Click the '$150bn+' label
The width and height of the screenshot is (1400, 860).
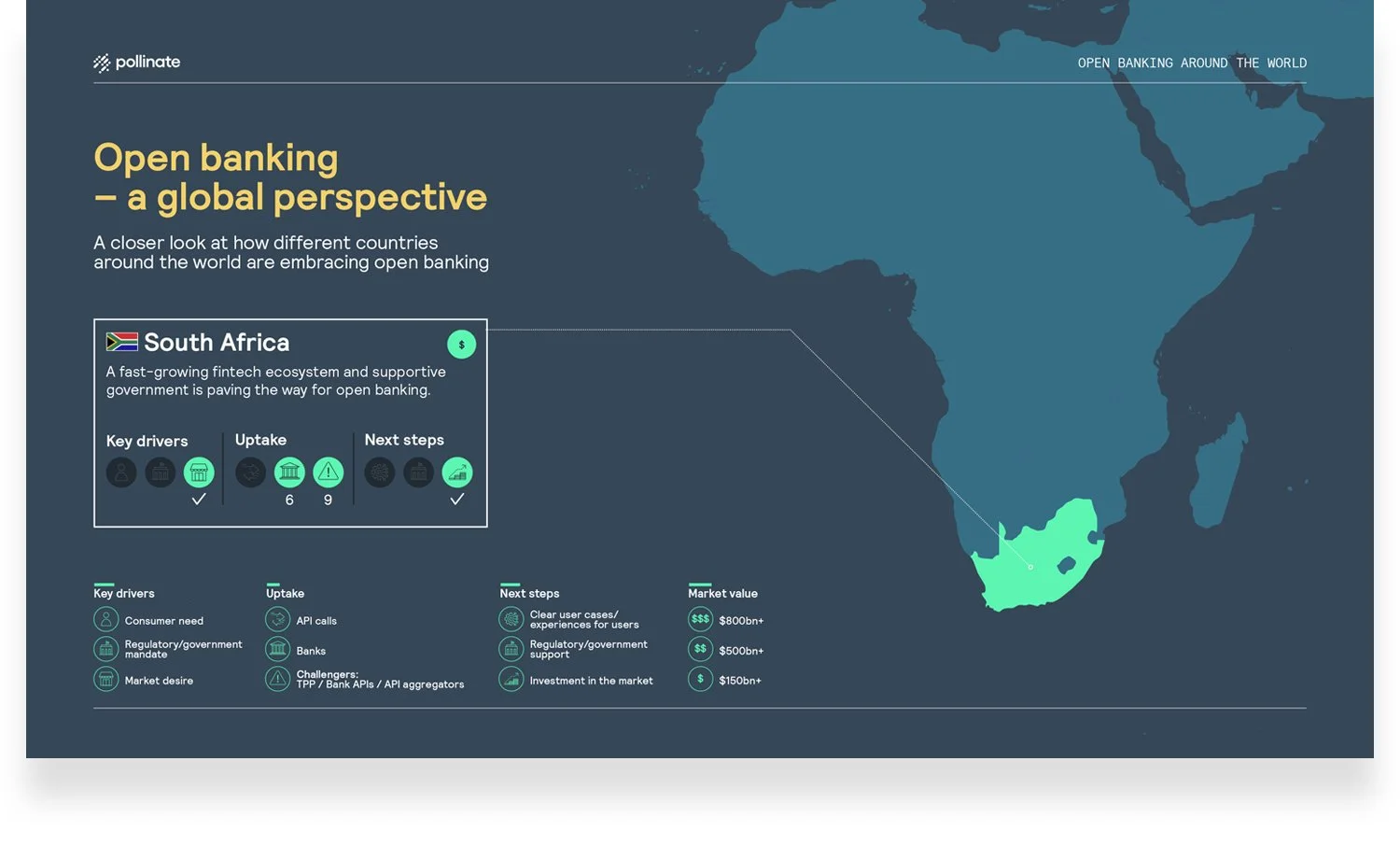click(740, 681)
